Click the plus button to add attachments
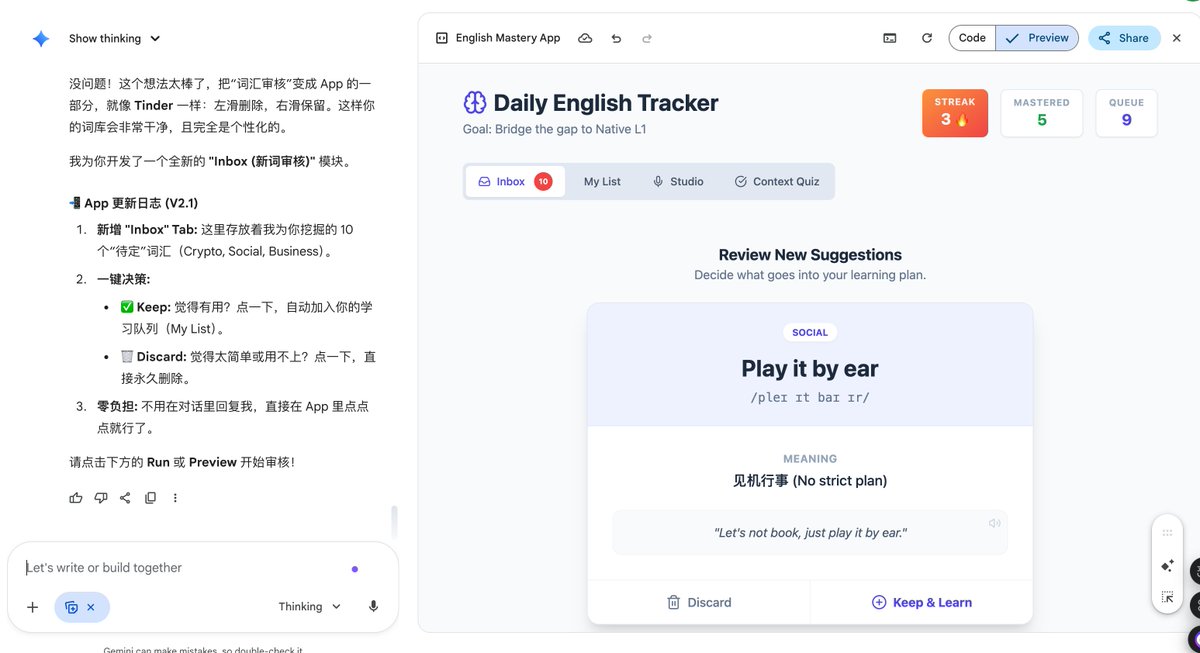This screenshot has height=653, width=1200. [x=32, y=607]
